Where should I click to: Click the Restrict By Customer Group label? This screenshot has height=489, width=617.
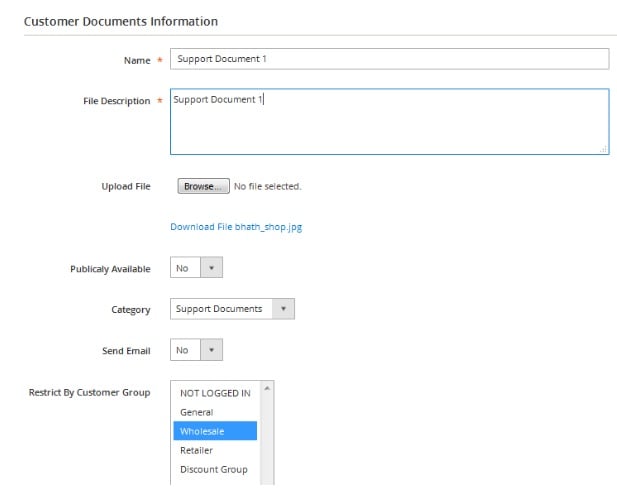[x=90, y=392]
